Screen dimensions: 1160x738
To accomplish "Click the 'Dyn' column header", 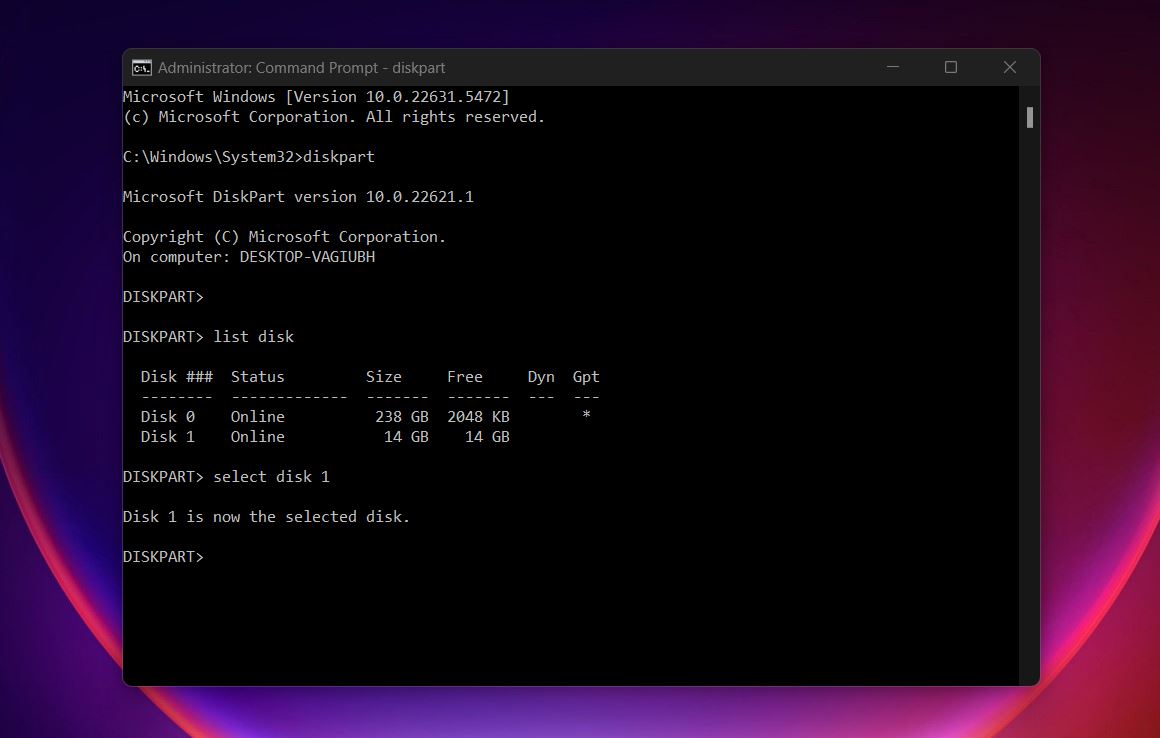I will 541,376.
